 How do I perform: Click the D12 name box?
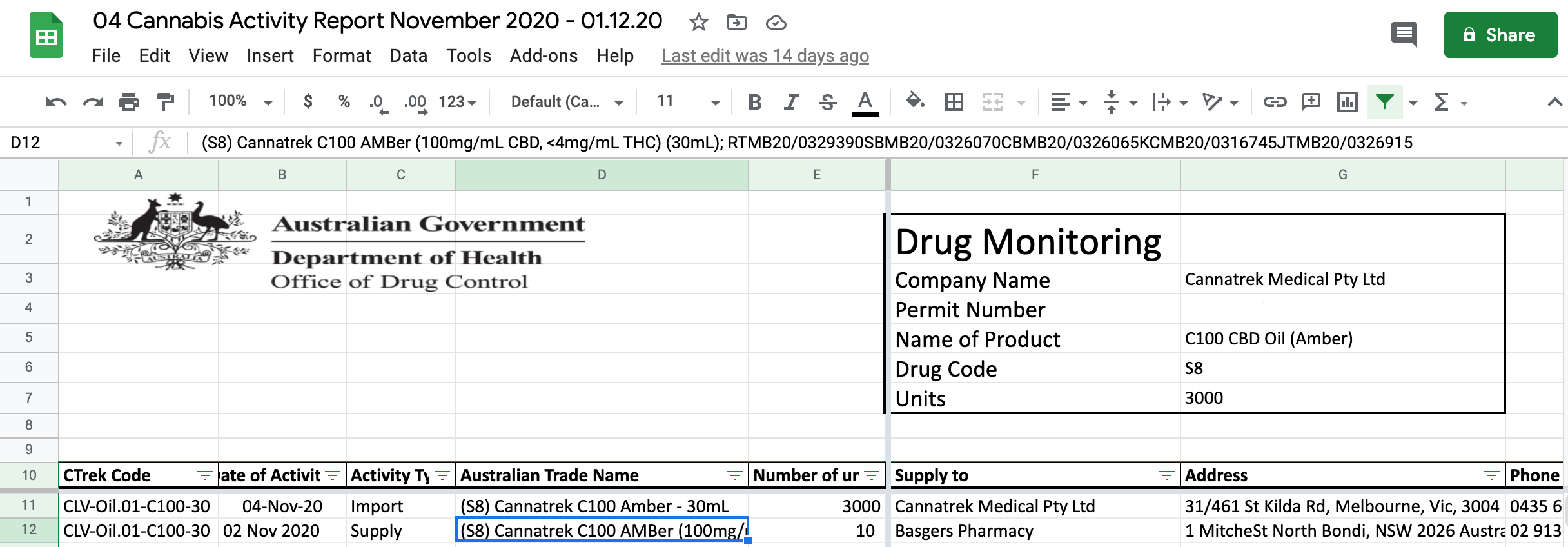pyautogui.click(x=66, y=143)
